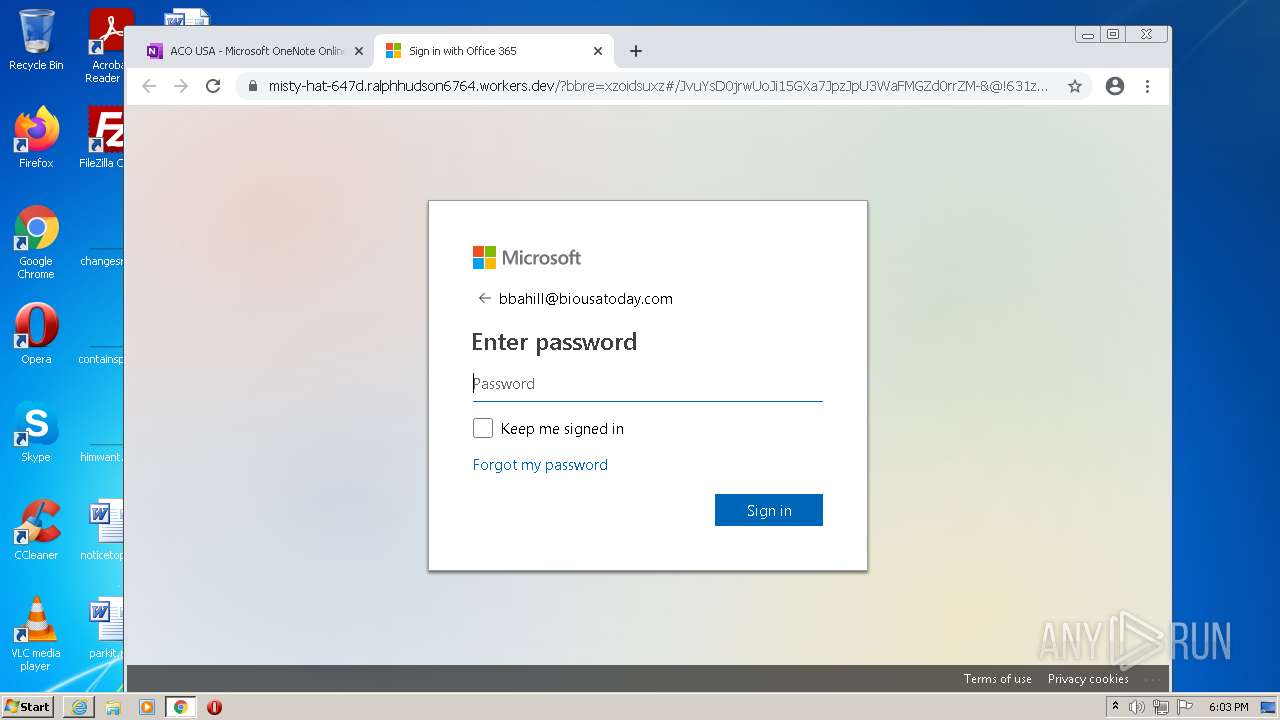Open the Terms of use link

point(997,679)
